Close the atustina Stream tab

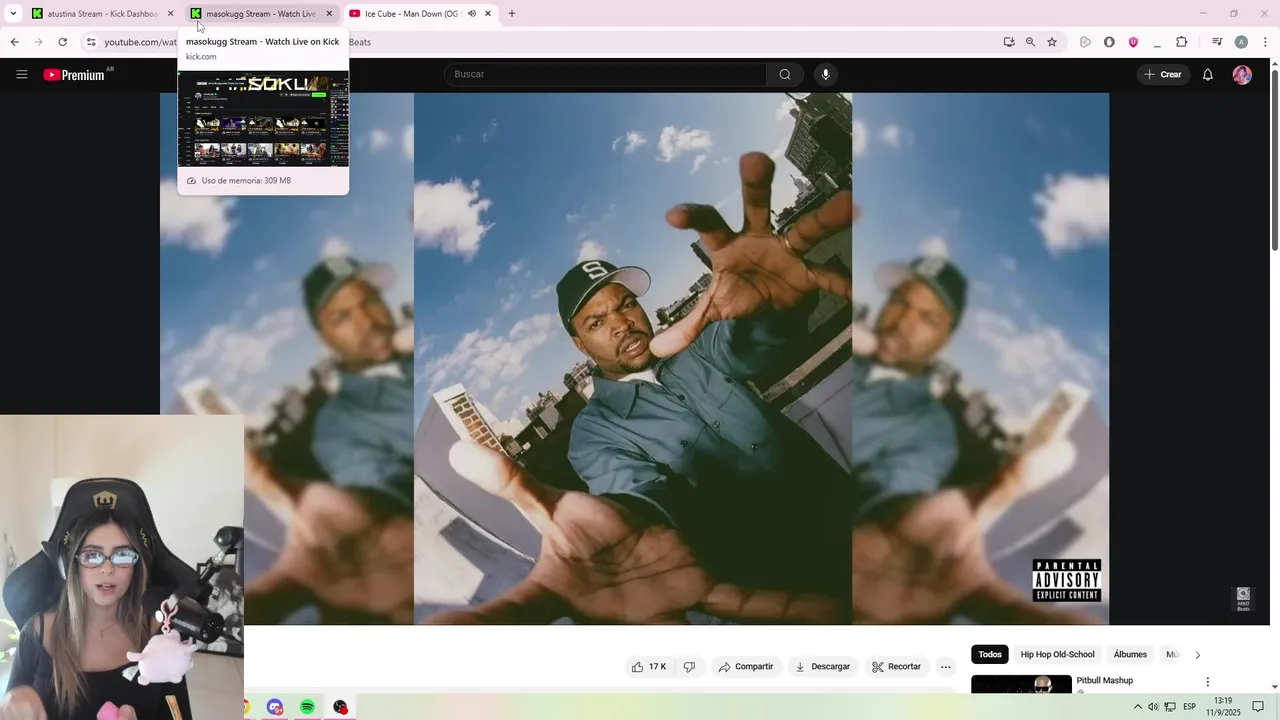[170, 14]
